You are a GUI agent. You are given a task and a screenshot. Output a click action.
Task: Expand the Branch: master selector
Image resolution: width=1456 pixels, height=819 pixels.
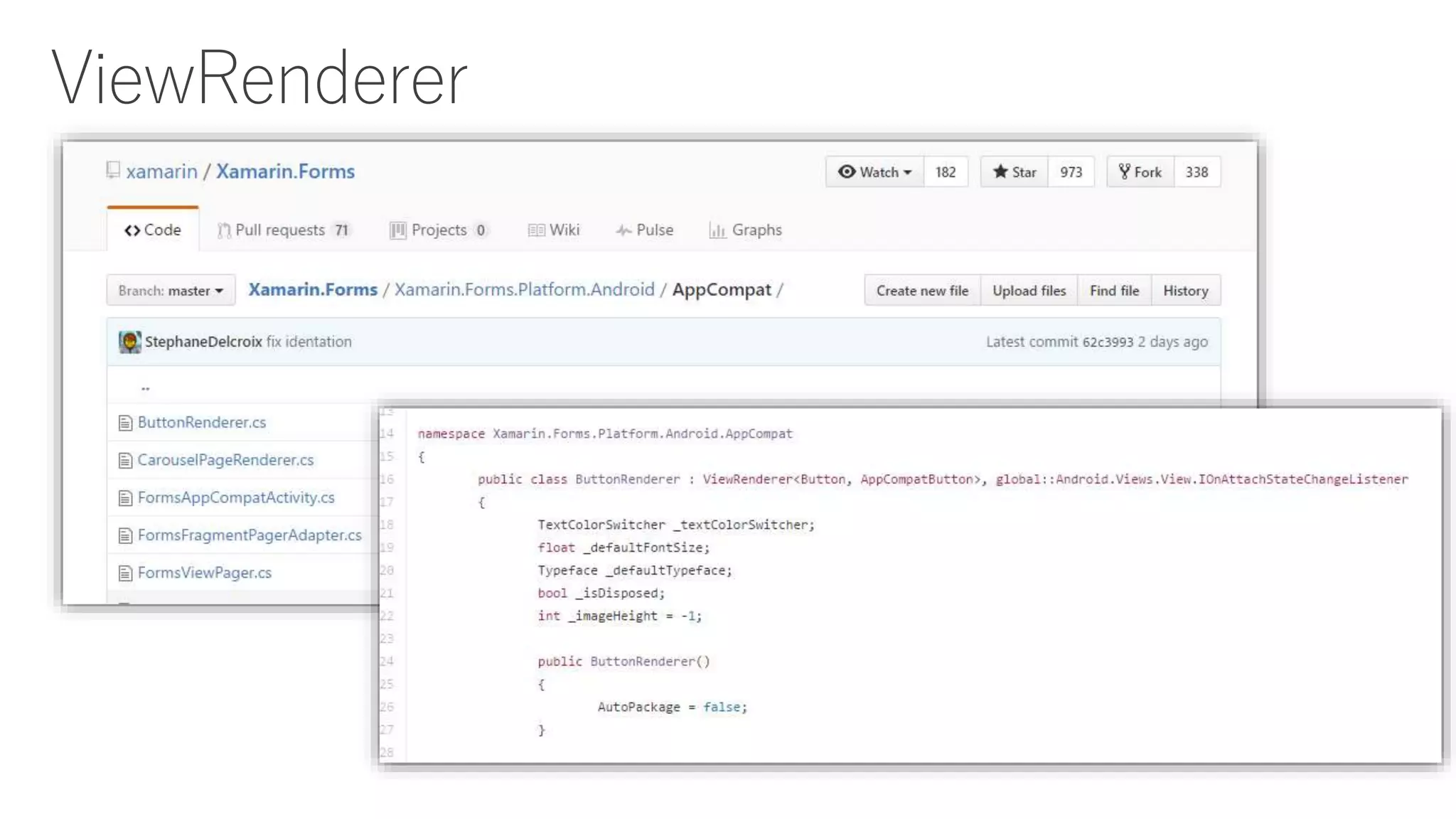tap(171, 291)
